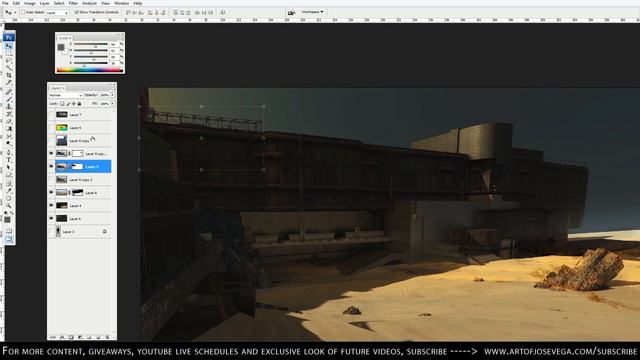Open the Window menu
This screenshot has width=640, height=360.
(121, 3)
